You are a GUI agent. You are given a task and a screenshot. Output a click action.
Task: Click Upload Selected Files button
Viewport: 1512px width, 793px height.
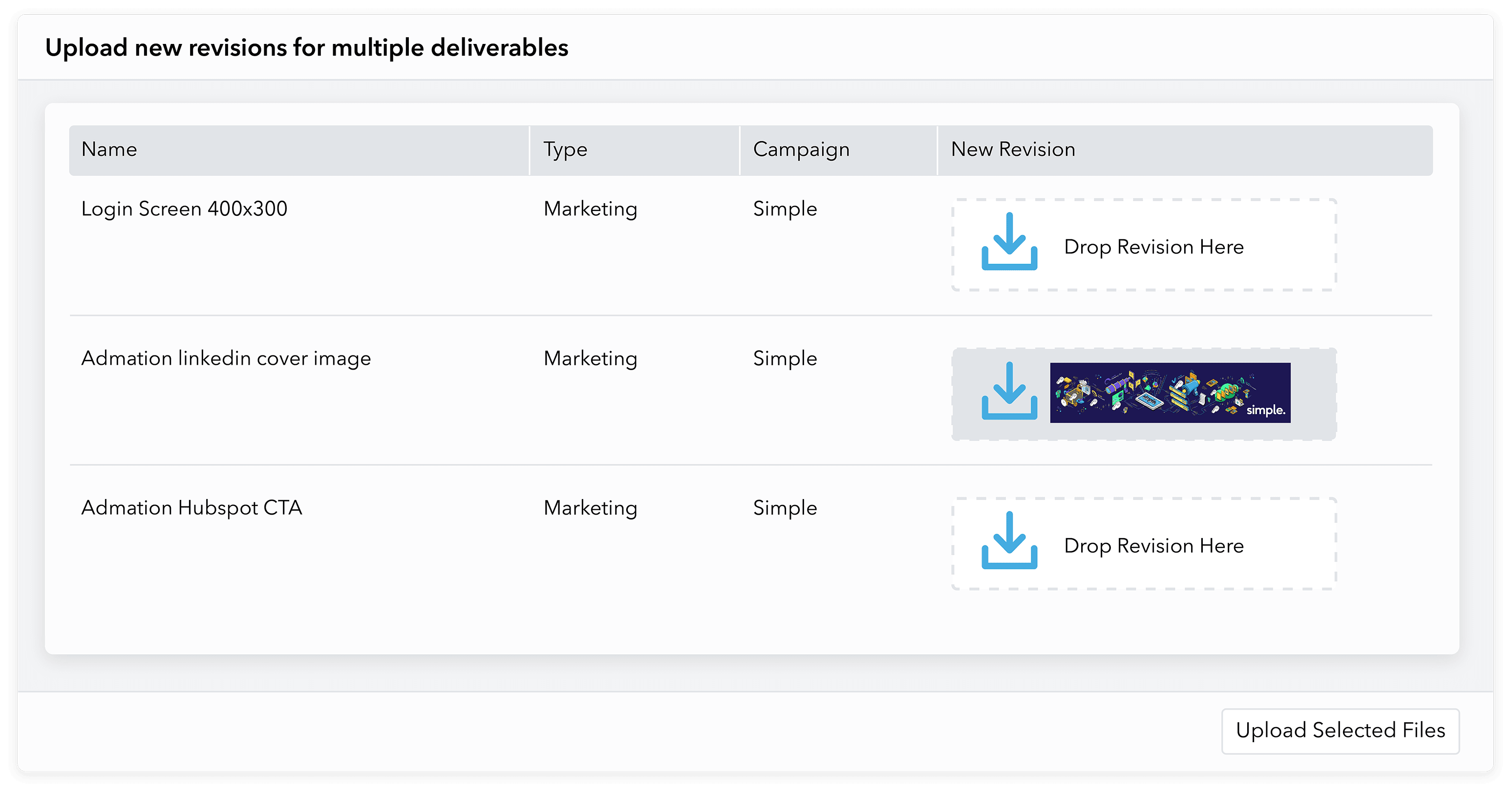[1340, 731]
